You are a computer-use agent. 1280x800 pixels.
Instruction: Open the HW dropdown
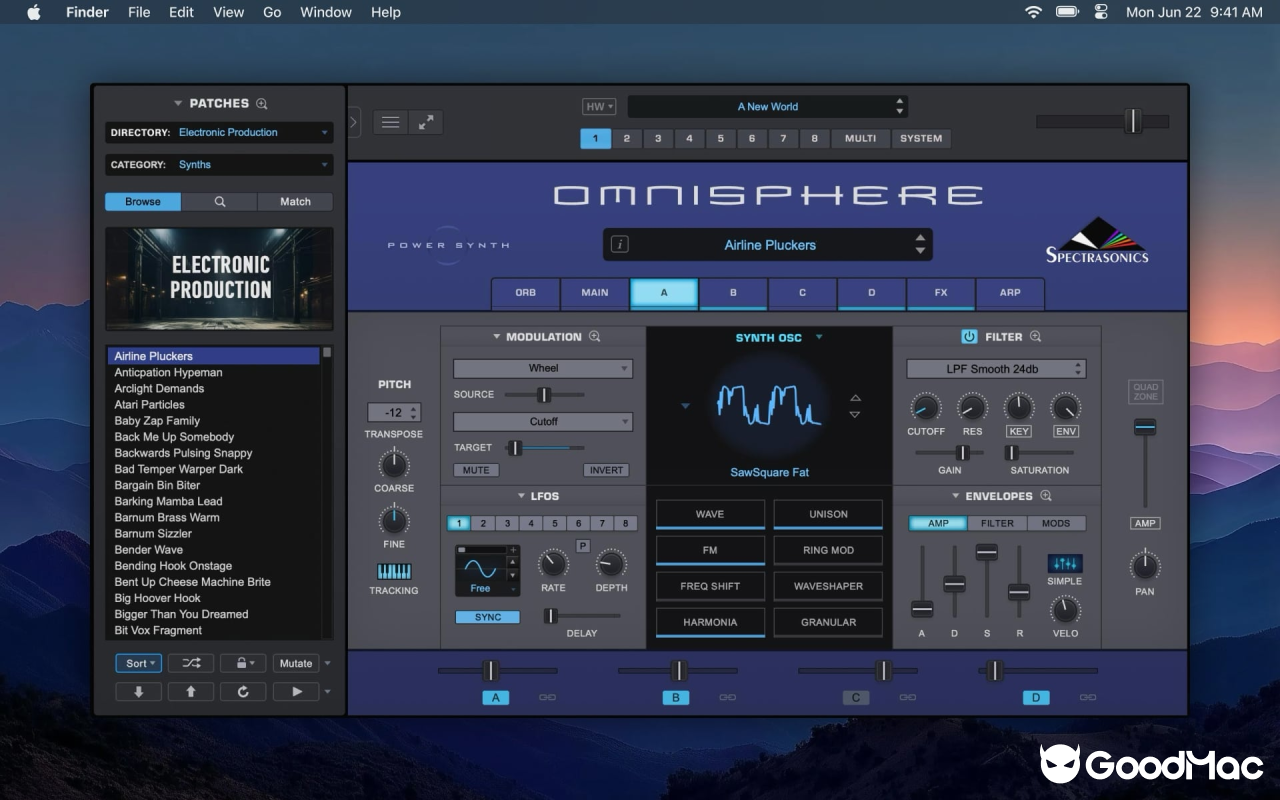[x=599, y=106]
